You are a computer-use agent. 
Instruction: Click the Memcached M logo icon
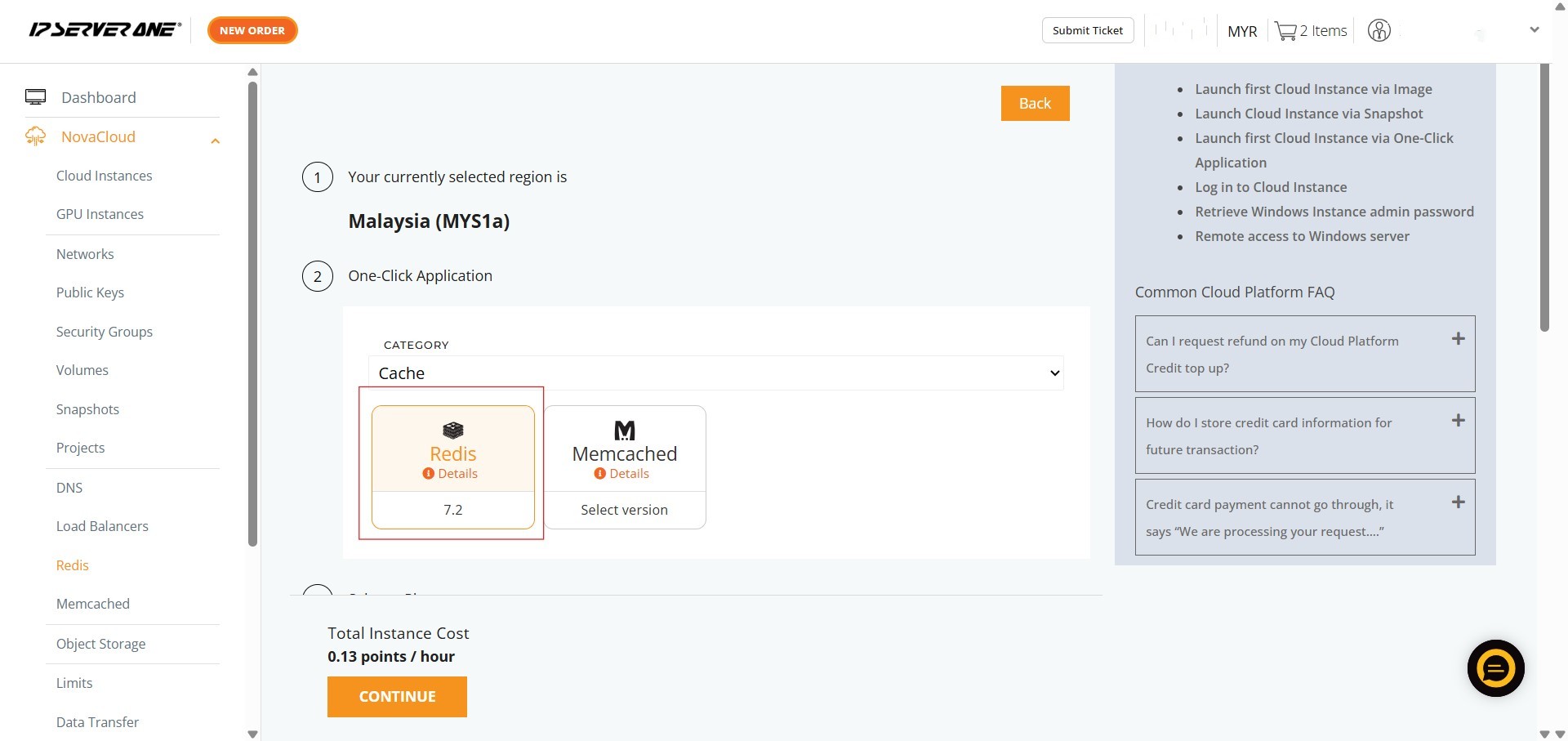click(624, 430)
